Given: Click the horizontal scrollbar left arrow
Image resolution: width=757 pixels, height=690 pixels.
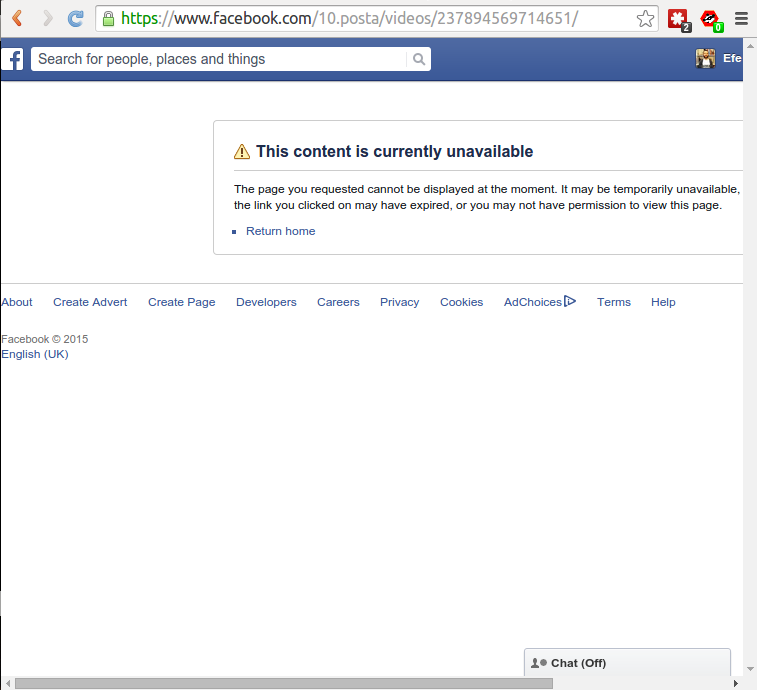Looking at the screenshot, I should (x=8, y=683).
